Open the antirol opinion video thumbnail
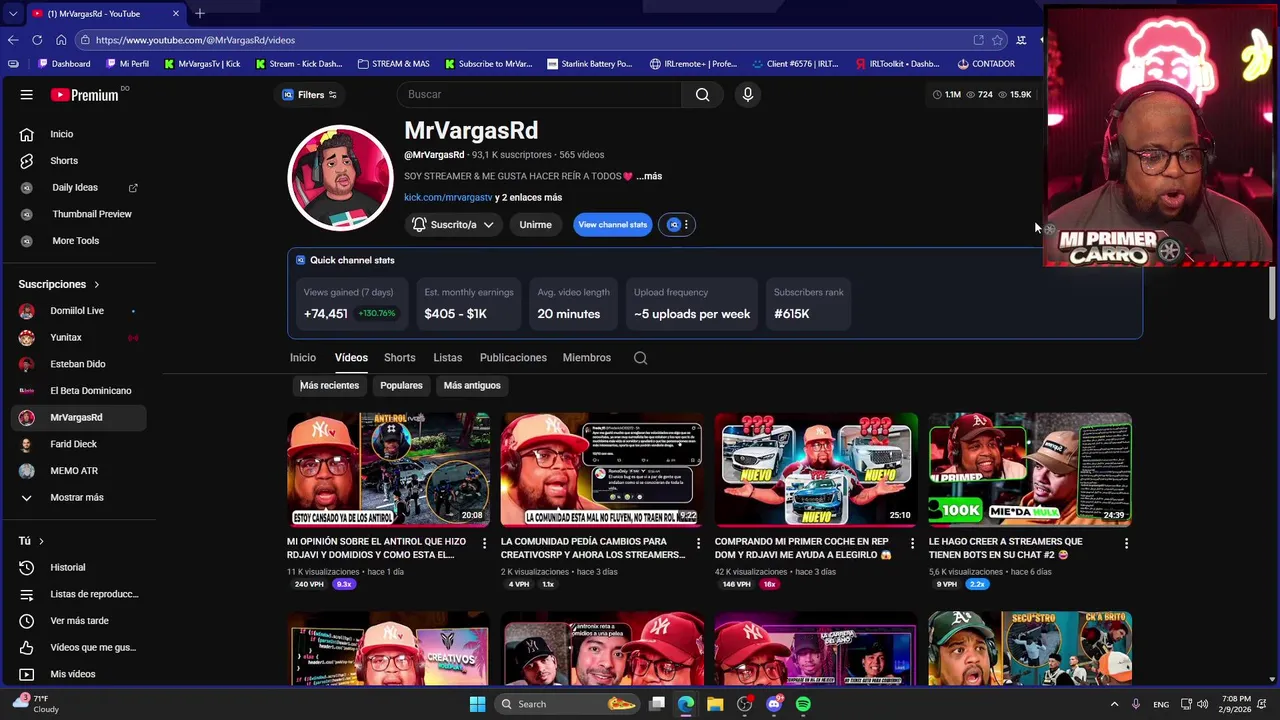 tap(388, 469)
